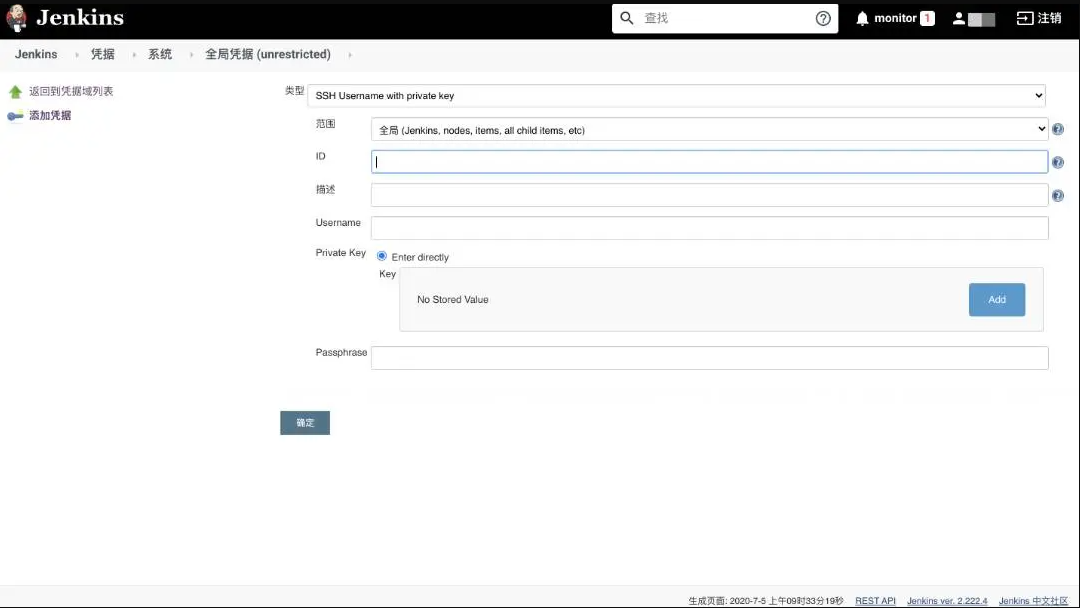The image size is (1080, 608).
Task: Focus the Username input field
Action: 709,228
